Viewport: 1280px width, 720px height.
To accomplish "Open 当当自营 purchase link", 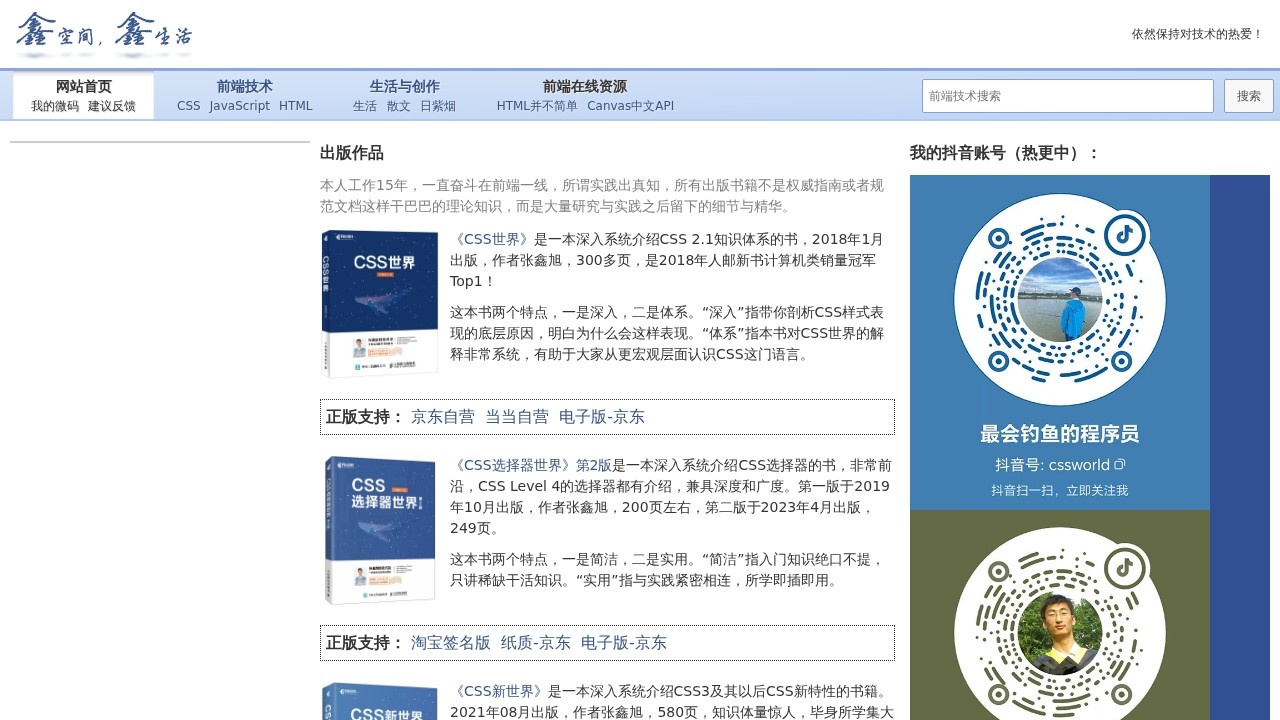I will click(517, 417).
